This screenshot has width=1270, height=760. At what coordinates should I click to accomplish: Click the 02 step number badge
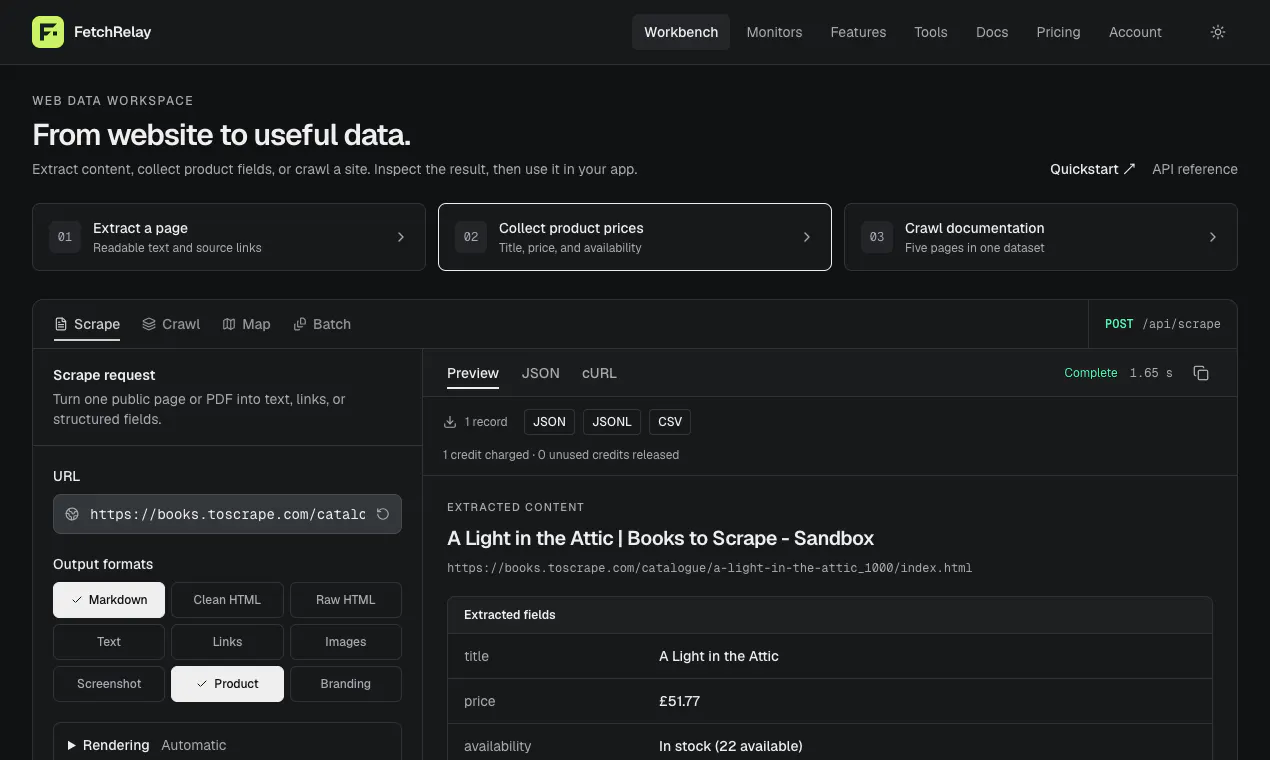471,237
